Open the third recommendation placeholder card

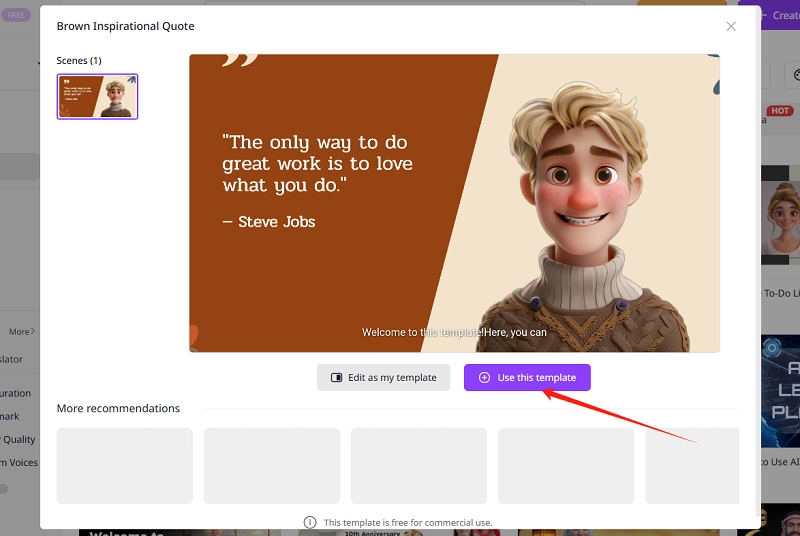click(x=418, y=465)
